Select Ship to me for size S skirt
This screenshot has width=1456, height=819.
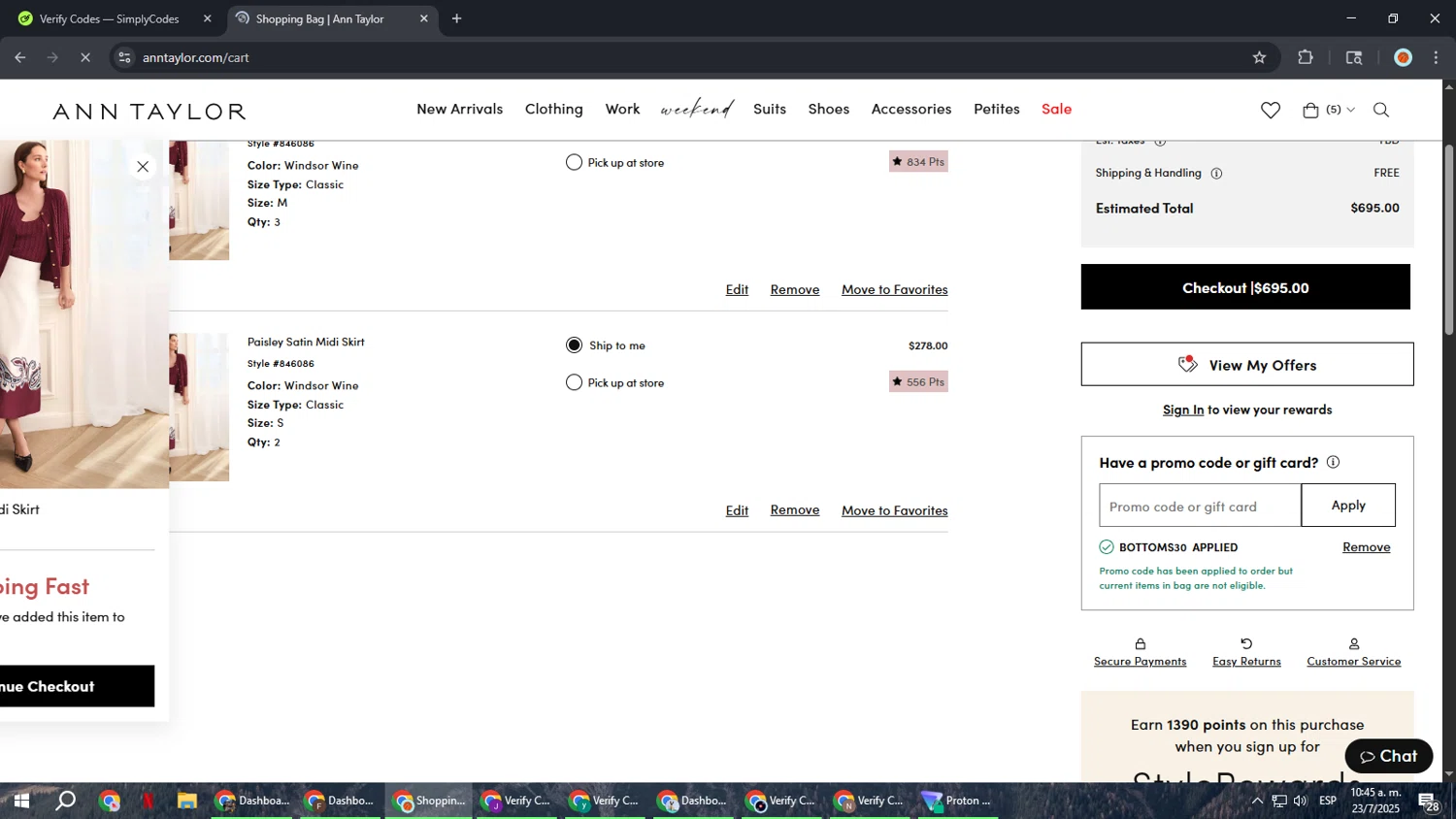(x=574, y=345)
